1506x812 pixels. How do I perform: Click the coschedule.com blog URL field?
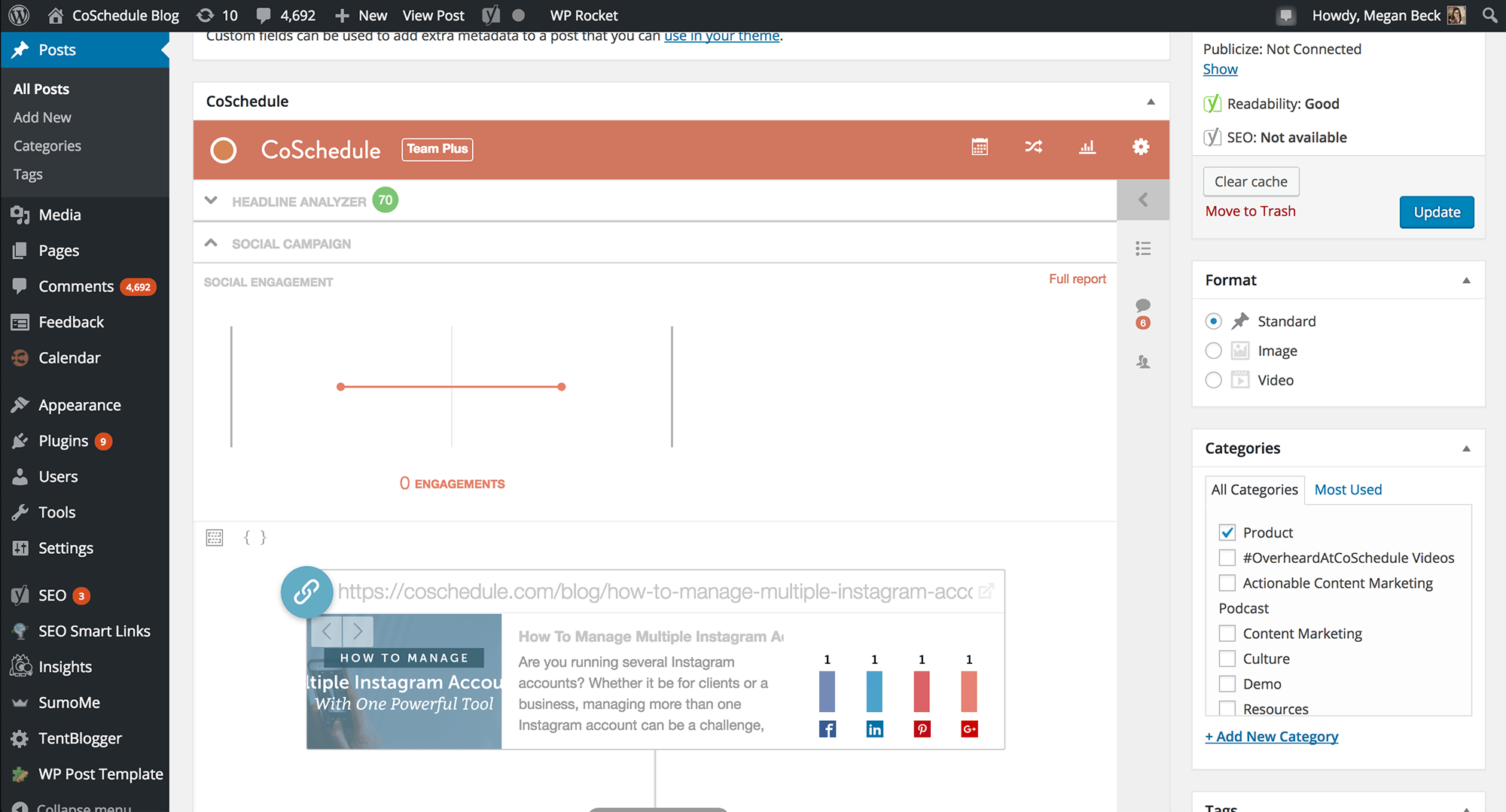coord(655,592)
